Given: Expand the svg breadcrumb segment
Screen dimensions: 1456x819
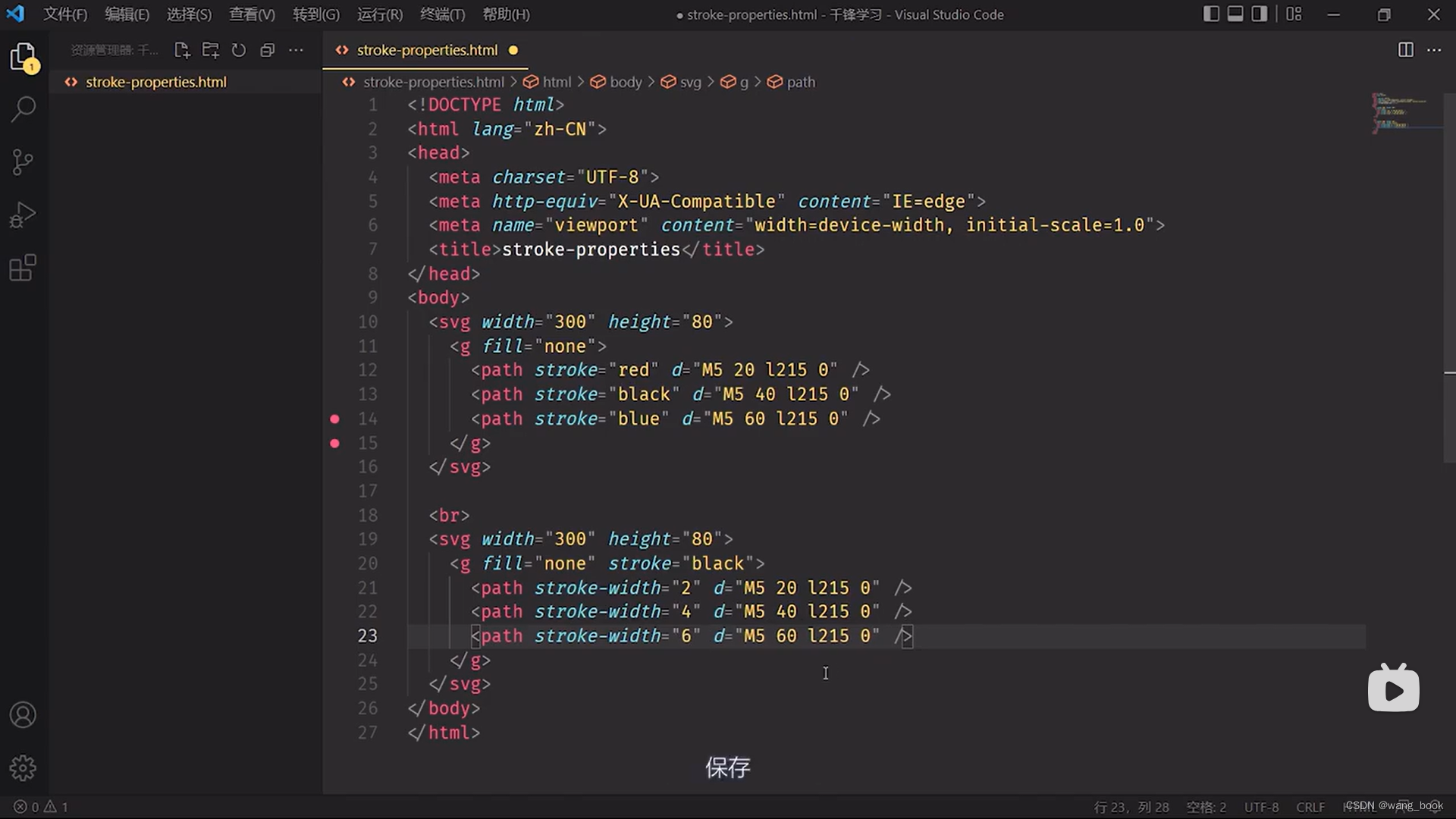Looking at the screenshot, I should pyautogui.click(x=690, y=82).
